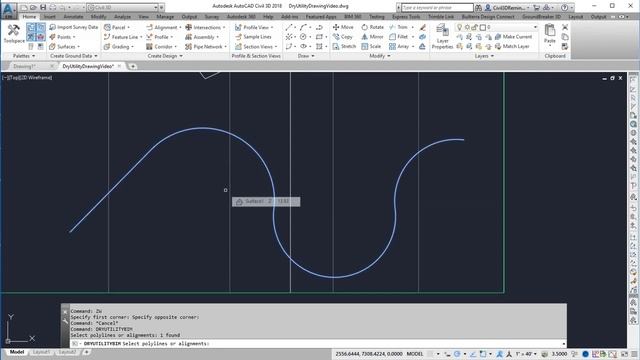Expand the Palettes panel
The width and height of the screenshot is (640, 360).
[x=24, y=56]
